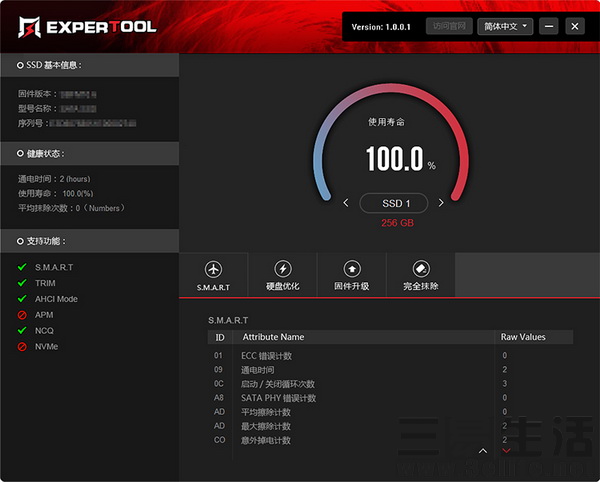Image resolution: width=600 pixels, height=482 pixels.
Task: Open the 固件升级 firmware upgrade tab
Action: pos(351,276)
